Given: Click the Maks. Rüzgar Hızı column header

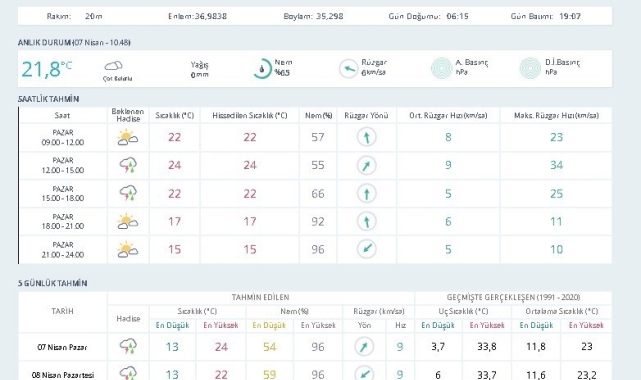Looking at the screenshot, I should click(556, 116).
